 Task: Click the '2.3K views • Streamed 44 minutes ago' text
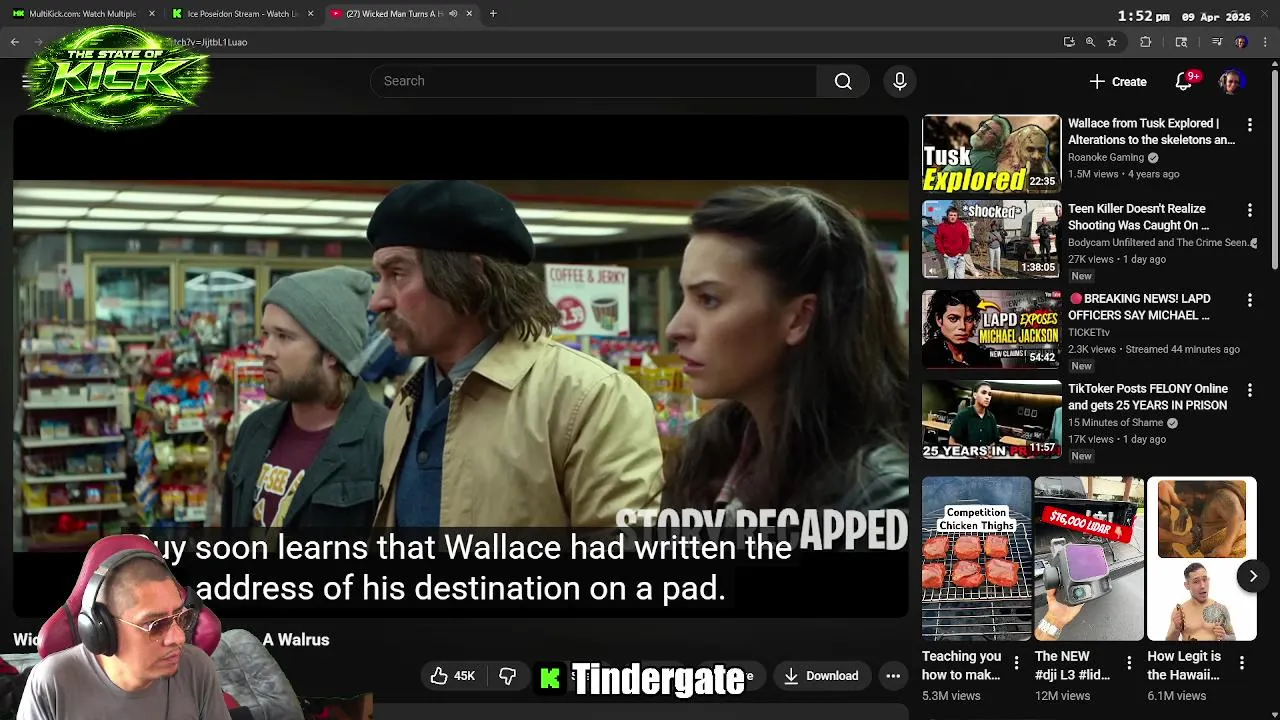[x=1153, y=349]
